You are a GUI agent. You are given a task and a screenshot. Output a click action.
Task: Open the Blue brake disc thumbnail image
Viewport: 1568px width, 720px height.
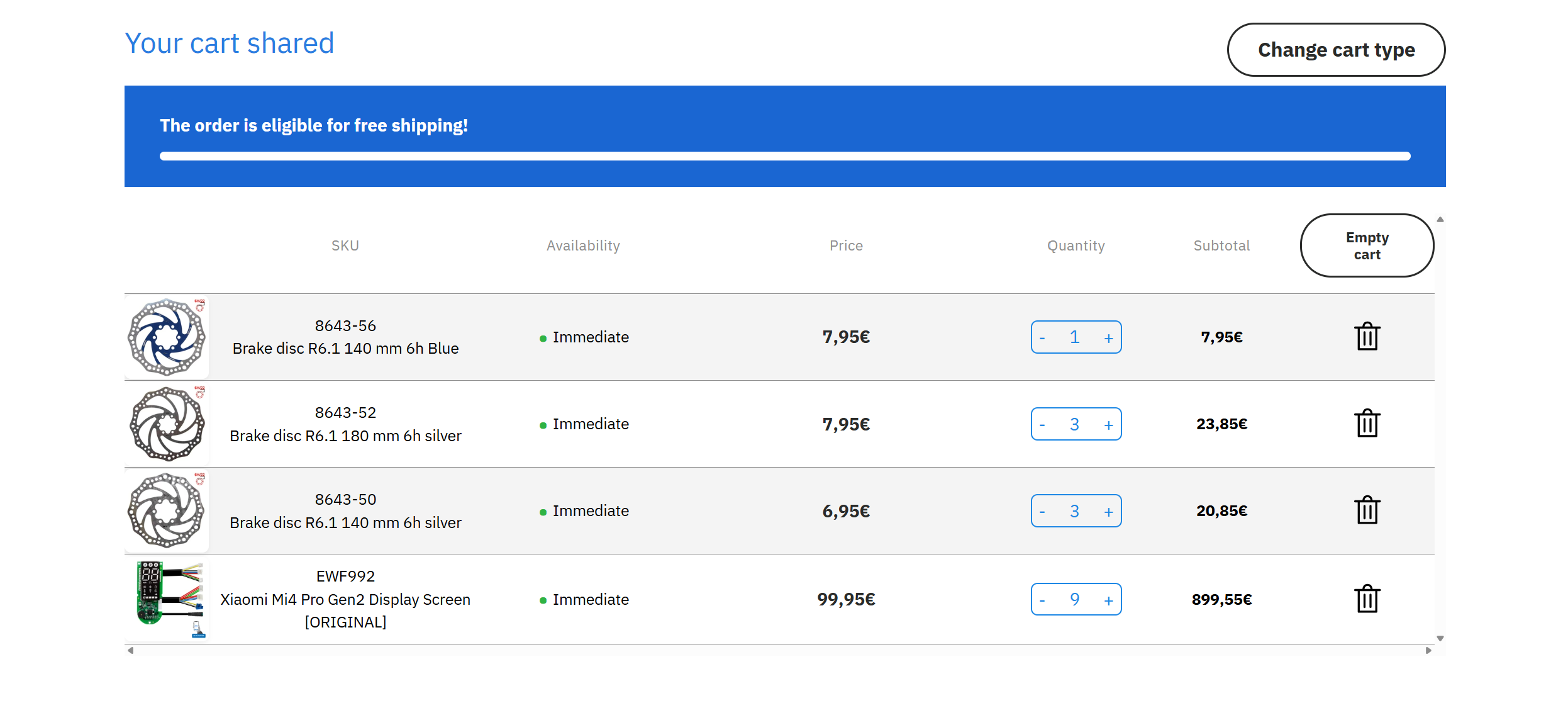[167, 337]
